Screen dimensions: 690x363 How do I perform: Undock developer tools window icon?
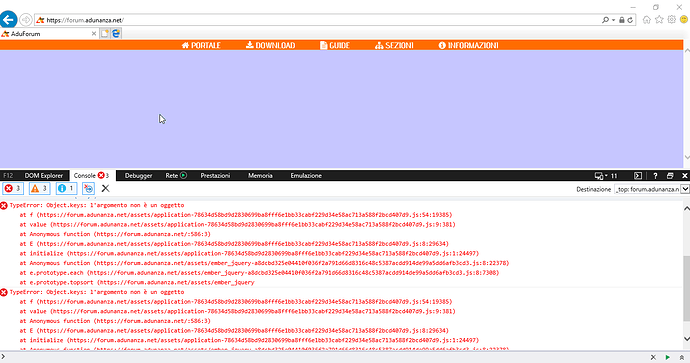click(670, 176)
